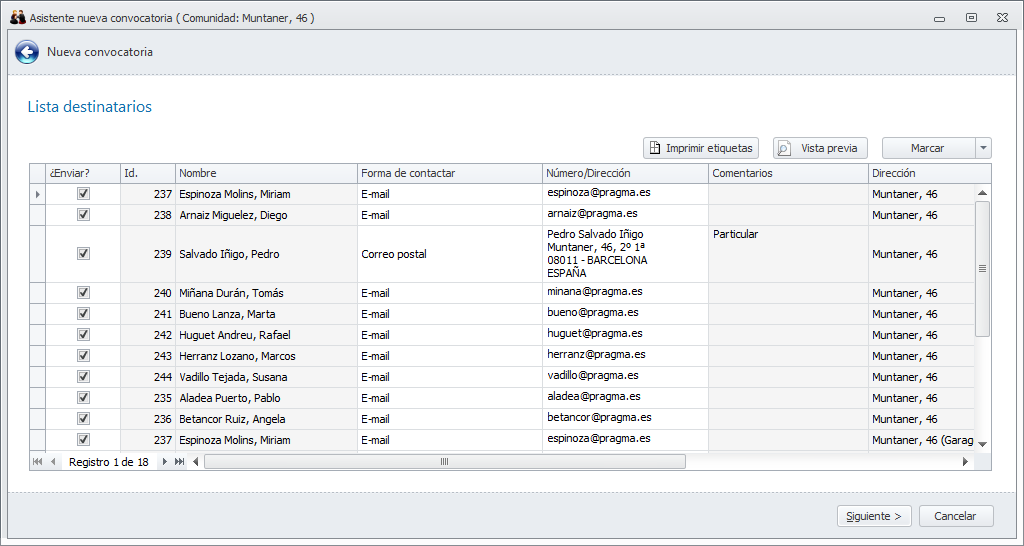Sort by Forma de contactar column header

coord(449,173)
